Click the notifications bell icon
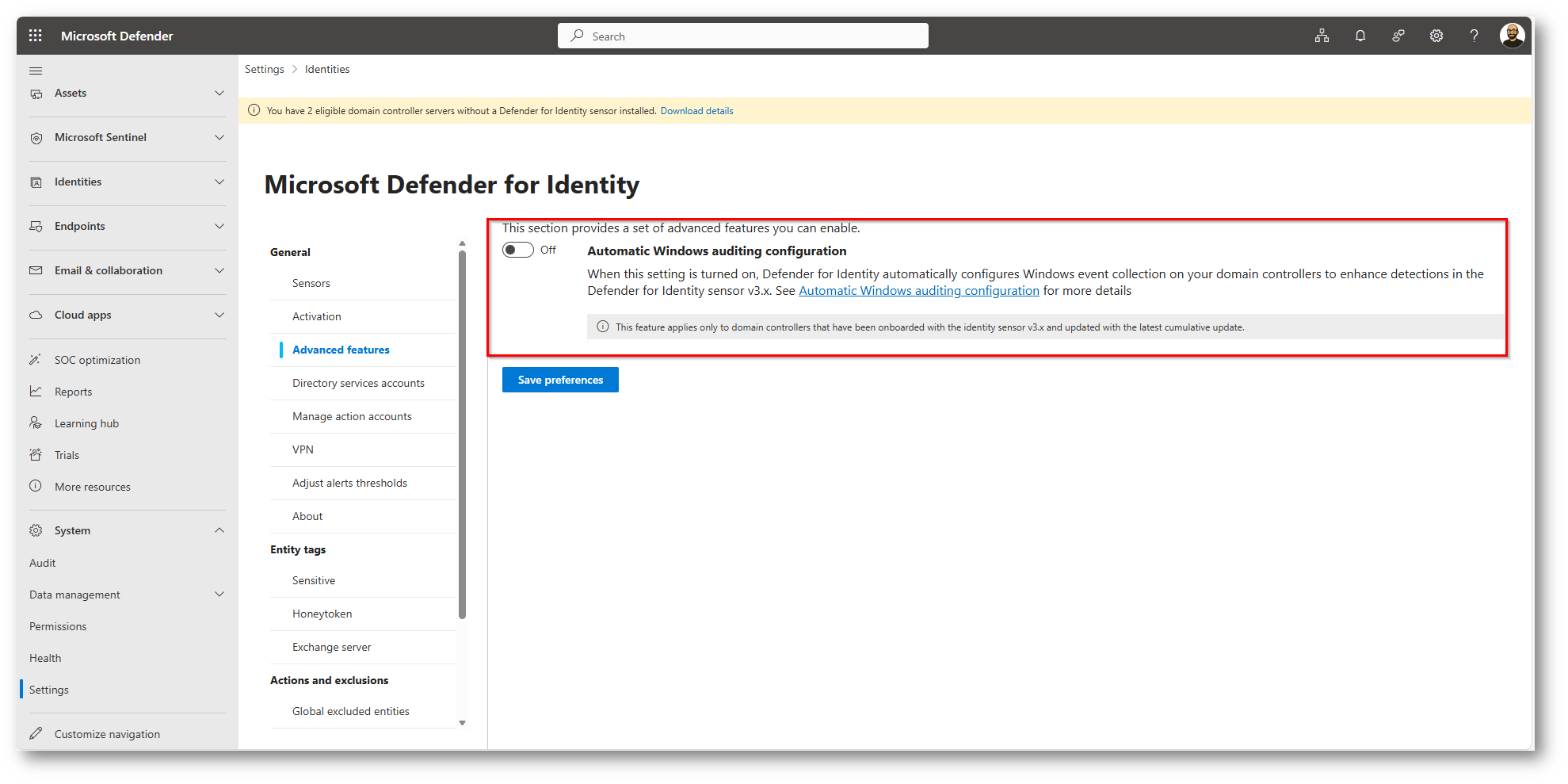 click(1360, 36)
